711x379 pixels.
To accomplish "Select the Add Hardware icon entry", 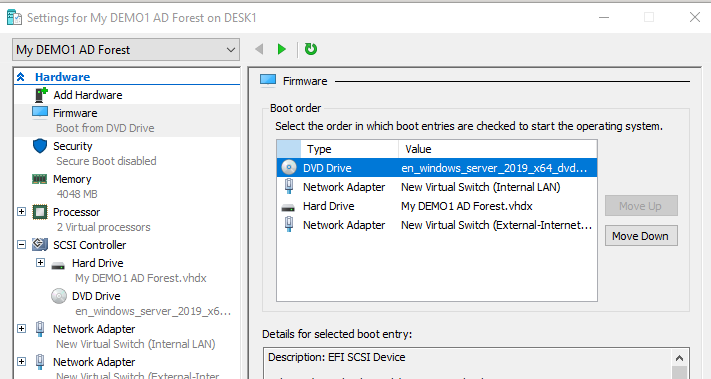I will 41,95.
